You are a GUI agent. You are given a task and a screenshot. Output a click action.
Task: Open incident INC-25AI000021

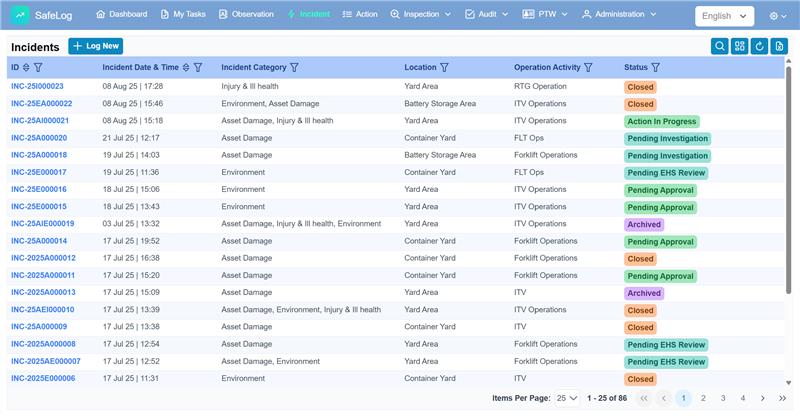click(x=40, y=121)
